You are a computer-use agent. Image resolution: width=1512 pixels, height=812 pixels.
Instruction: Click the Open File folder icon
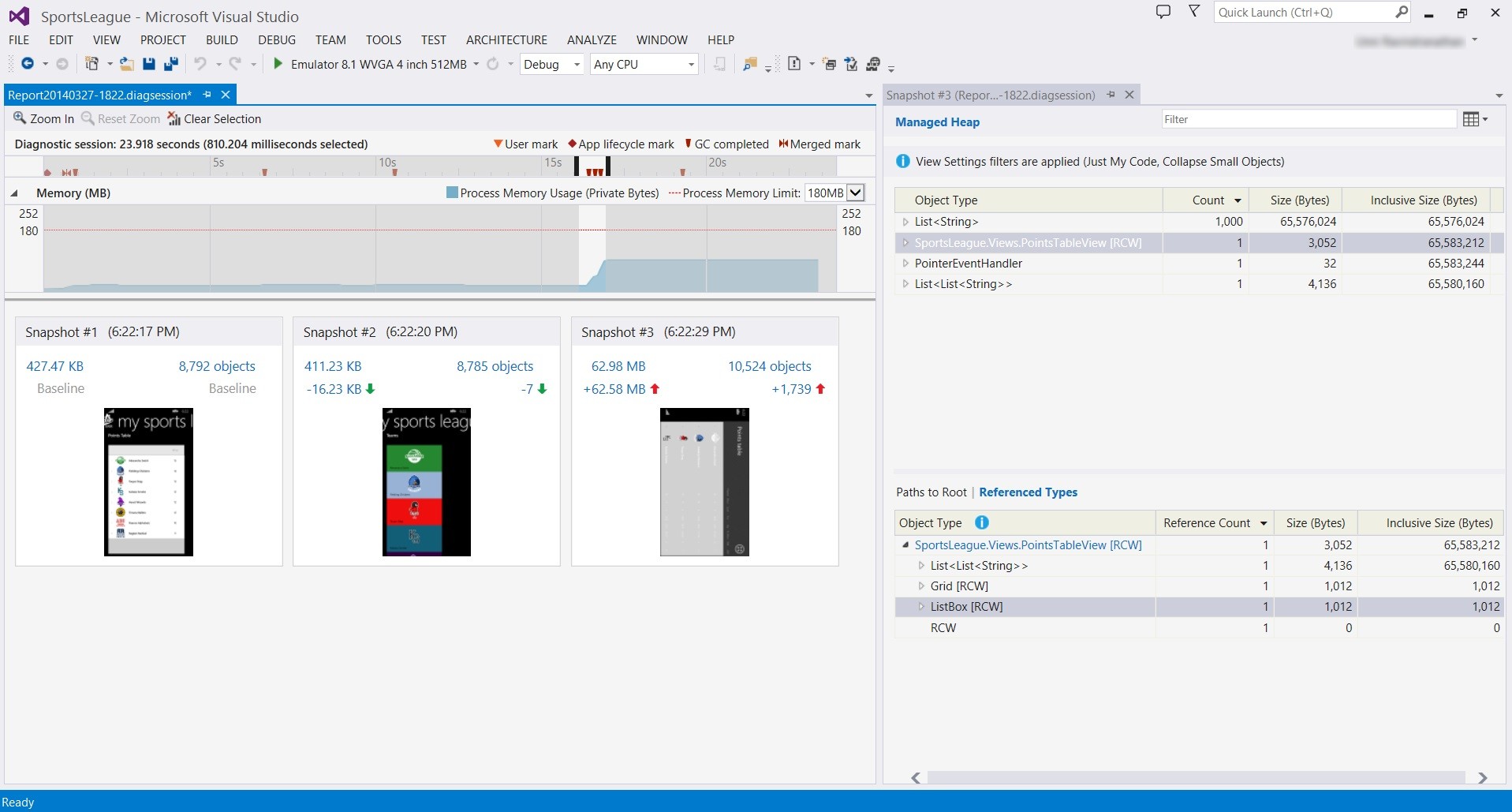pyautogui.click(x=126, y=64)
